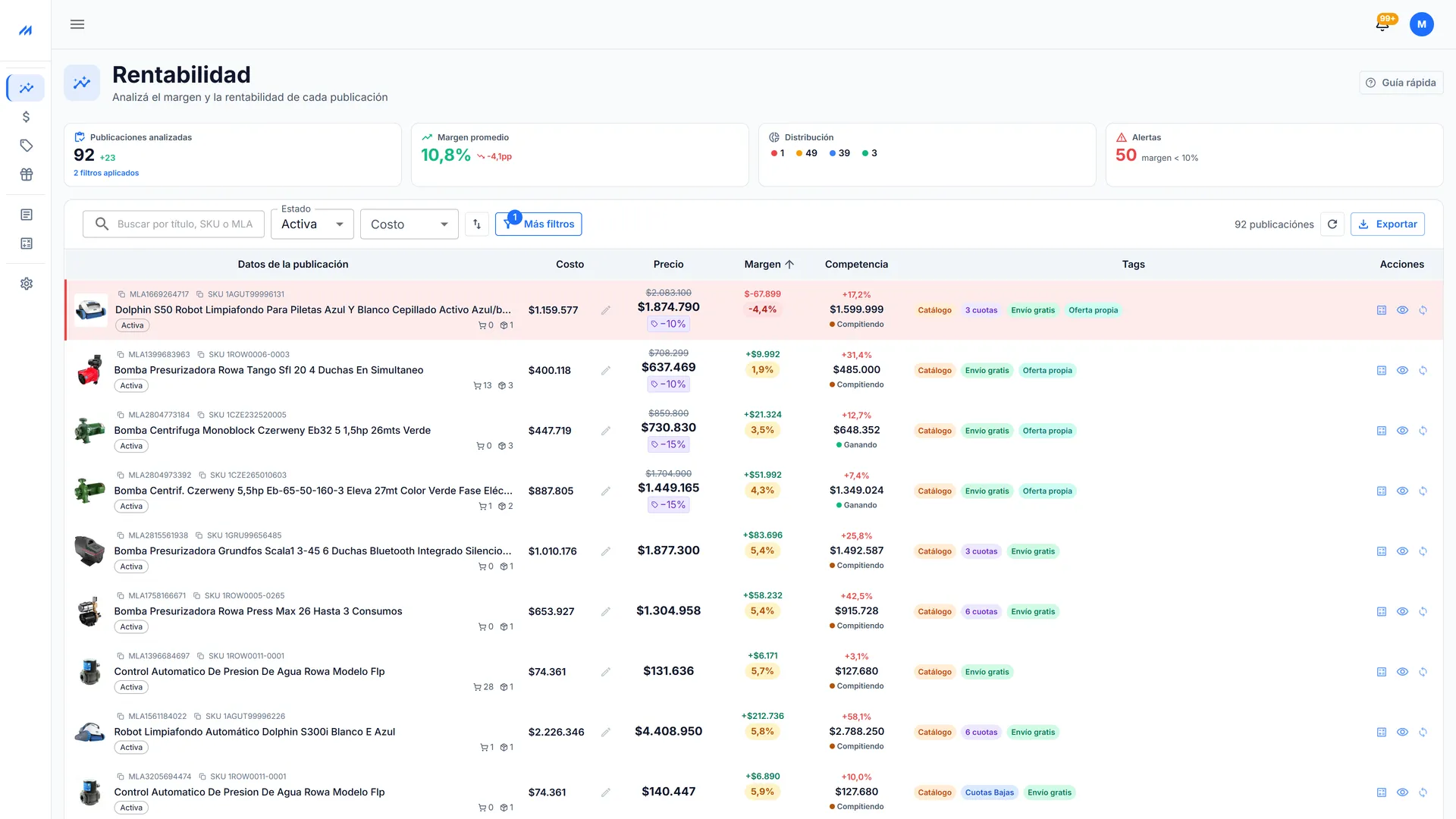The width and height of the screenshot is (1456, 819).
Task: View the Dolphin S50 Robot listing eye icon
Action: click(1402, 310)
